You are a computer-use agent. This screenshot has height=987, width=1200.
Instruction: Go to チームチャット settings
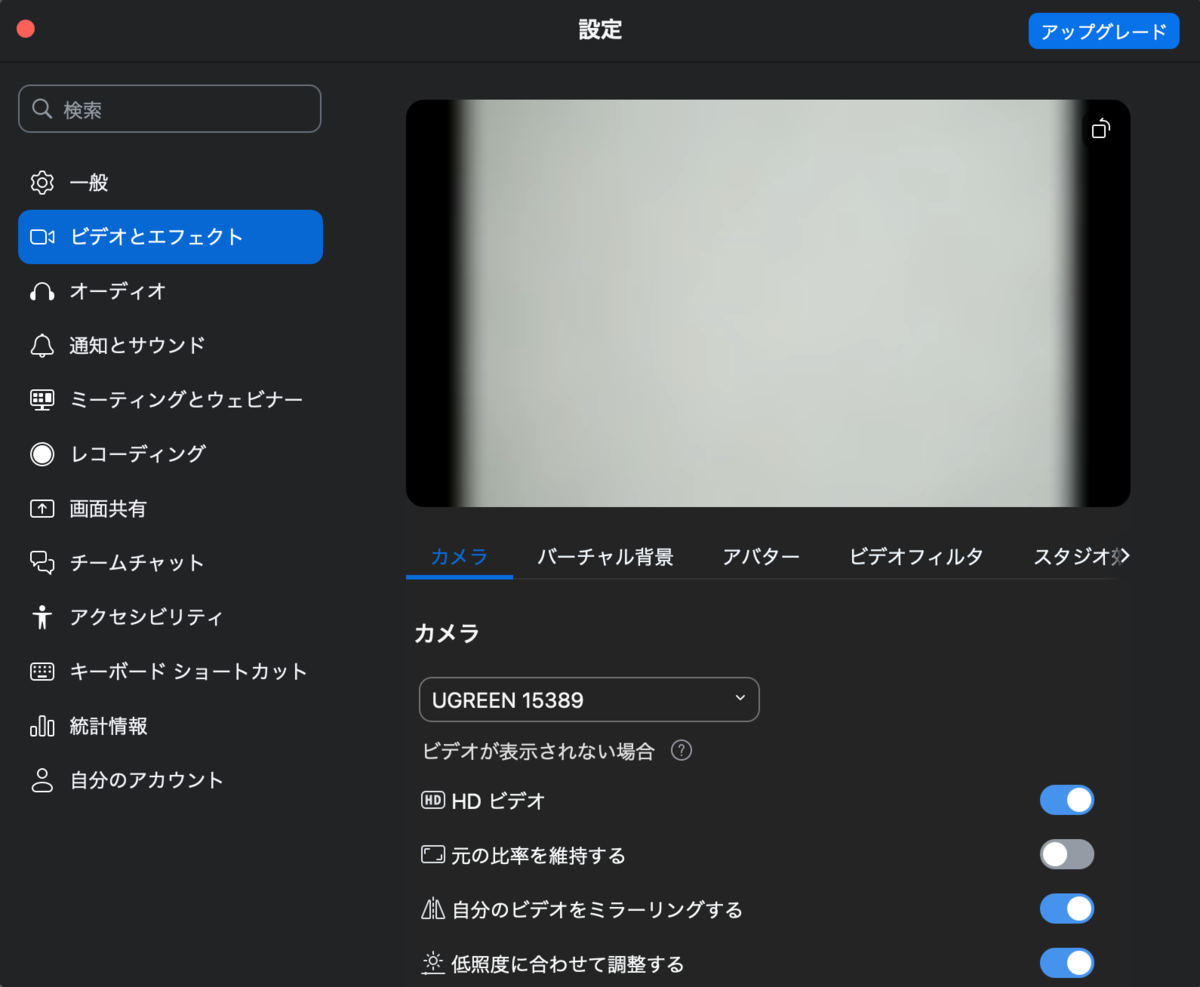pos(170,563)
